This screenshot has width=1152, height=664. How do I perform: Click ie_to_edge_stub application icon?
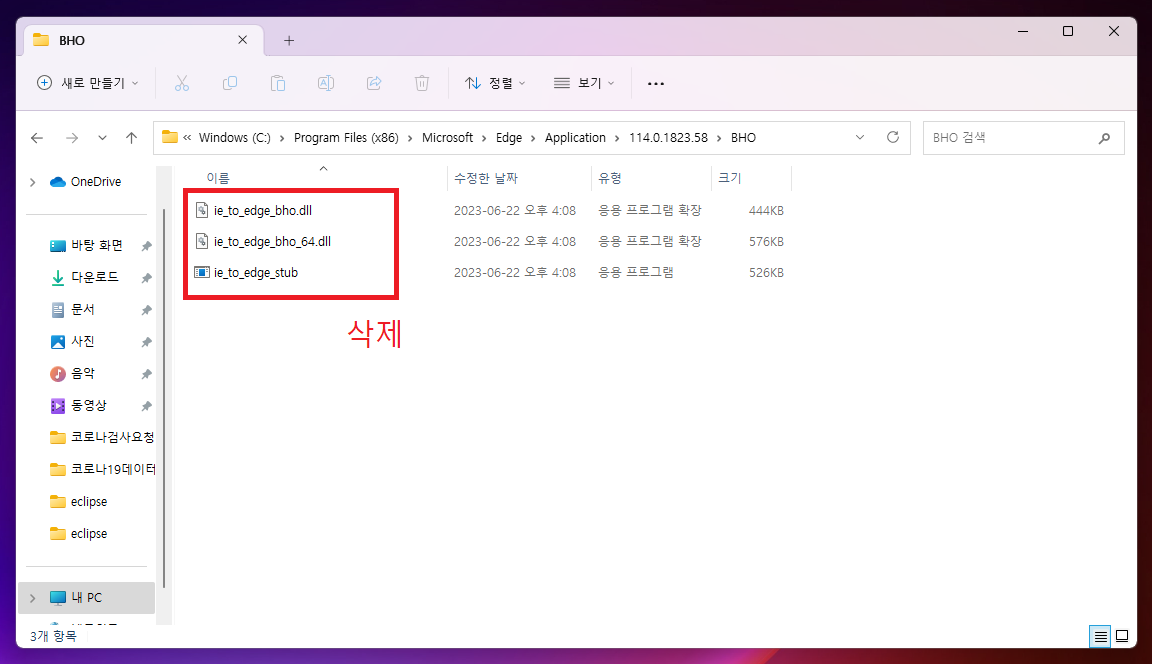pyautogui.click(x=201, y=273)
